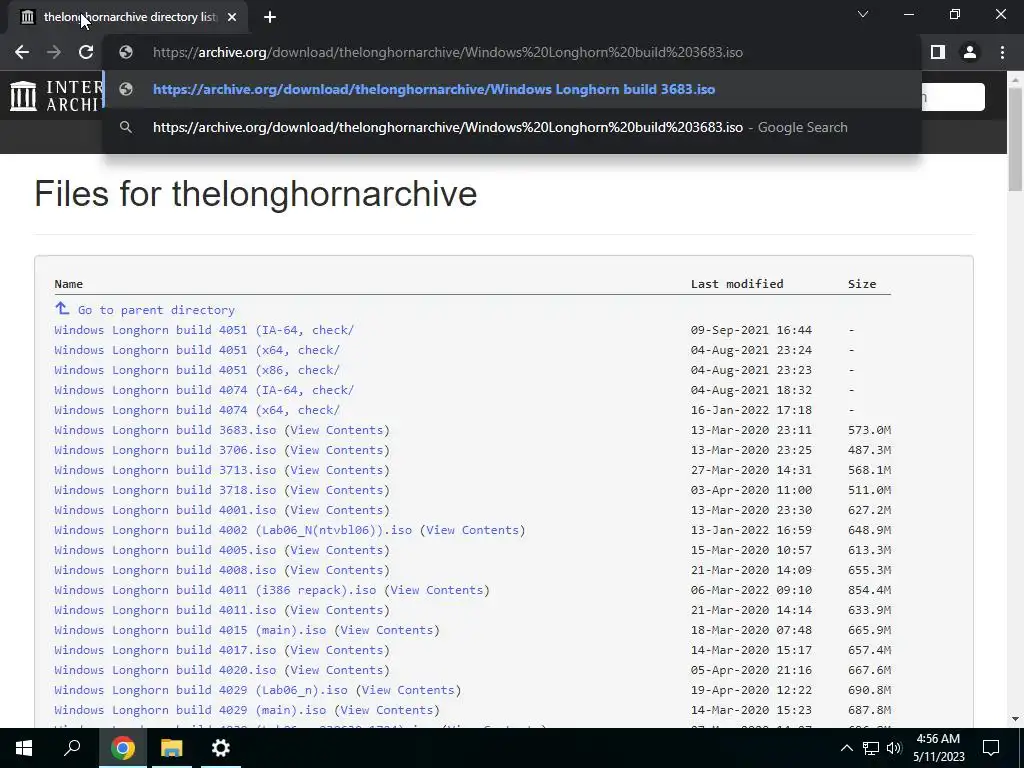The image size is (1024, 768).
Task: Open the tab search chevron
Action: coord(863,14)
